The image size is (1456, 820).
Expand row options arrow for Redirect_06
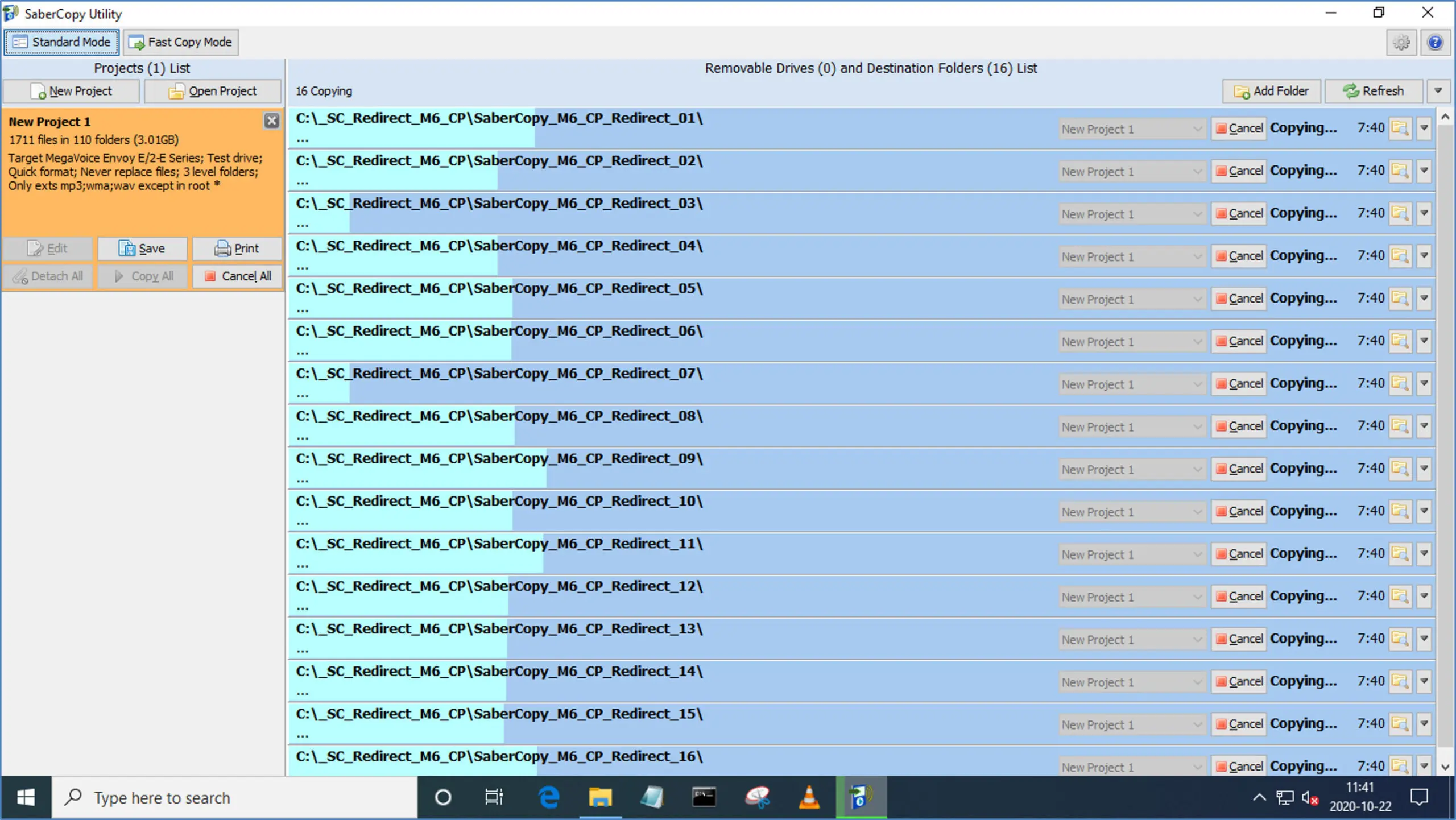pyautogui.click(x=1424, y=341)
